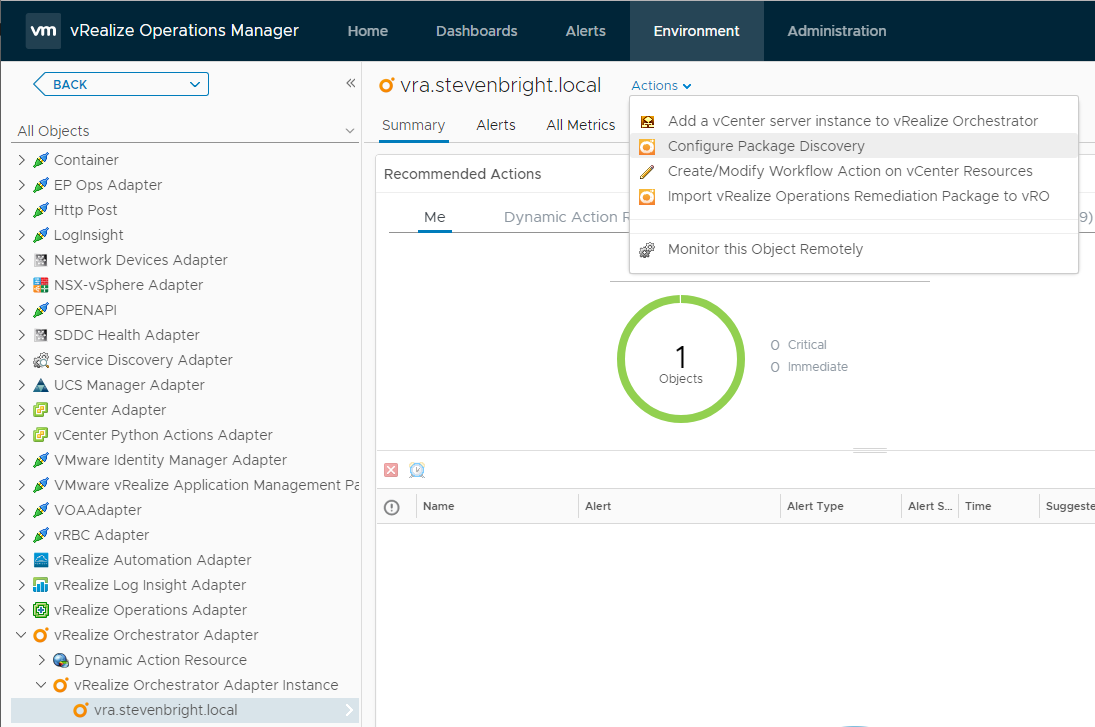Click the red cancel alert icon

(x=391, y=470)
